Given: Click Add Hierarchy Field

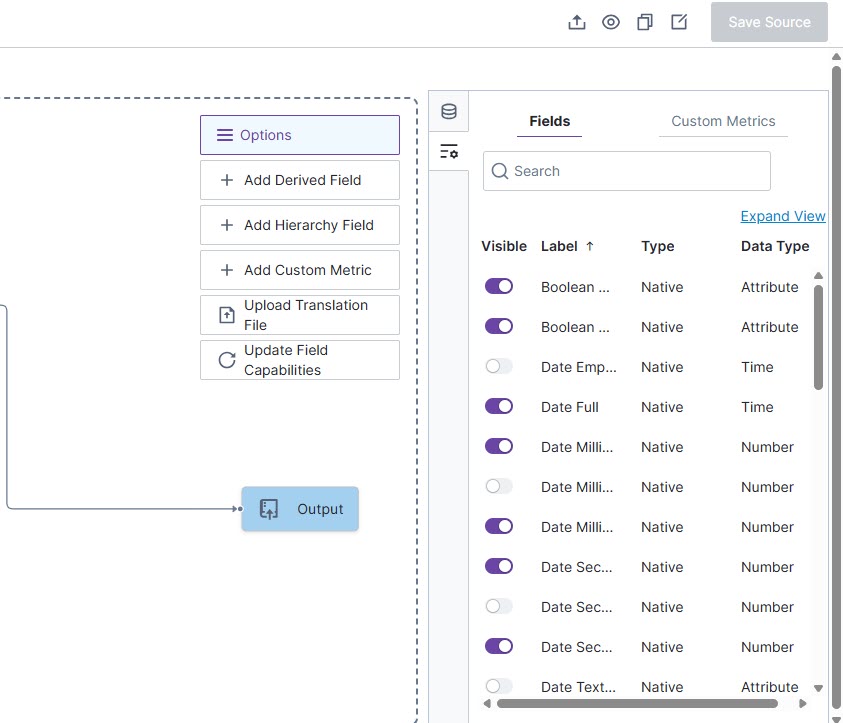Looking at the screenshot, I should click(x=300, y=225).
